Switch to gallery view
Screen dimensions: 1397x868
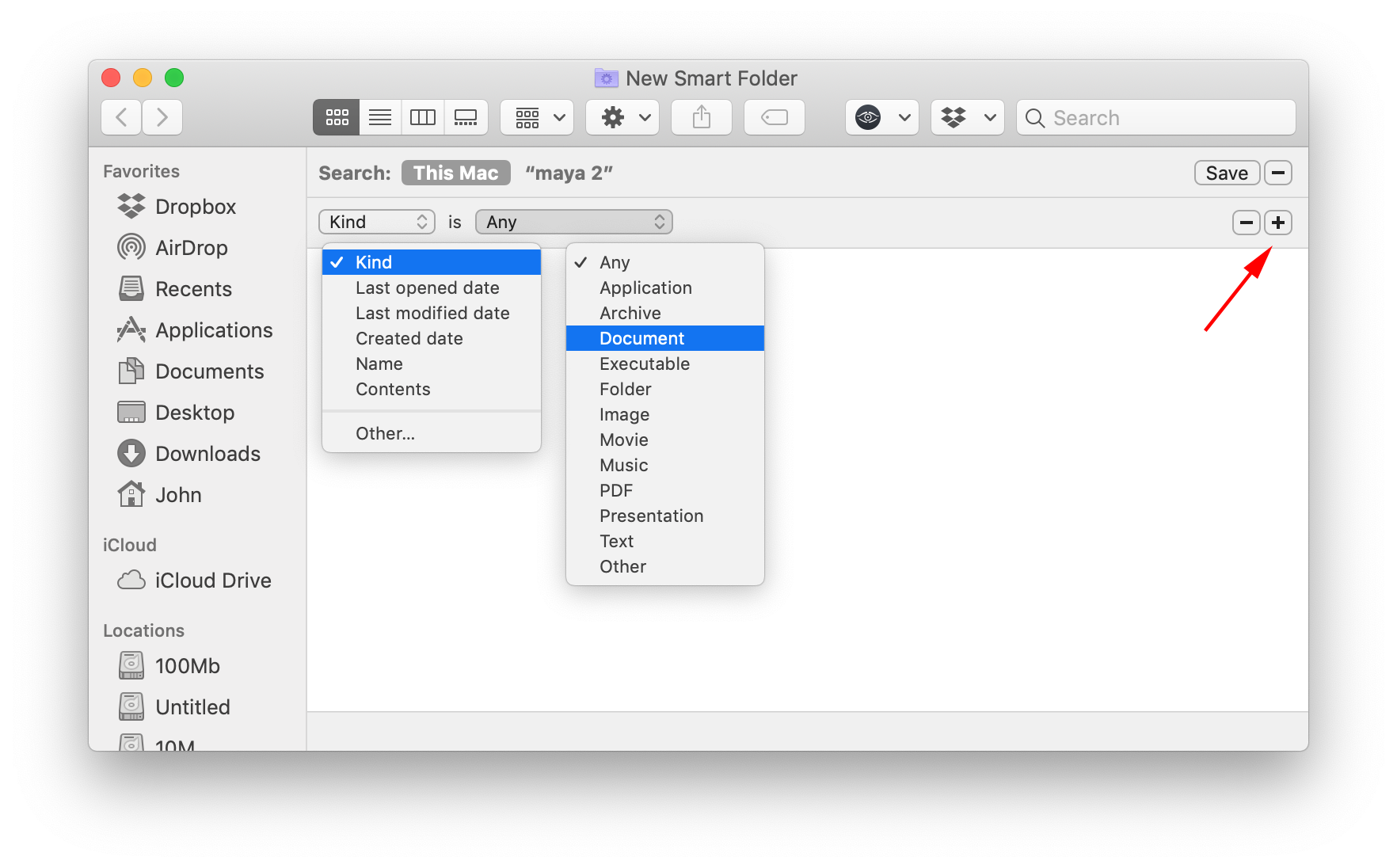pos(466,117)
